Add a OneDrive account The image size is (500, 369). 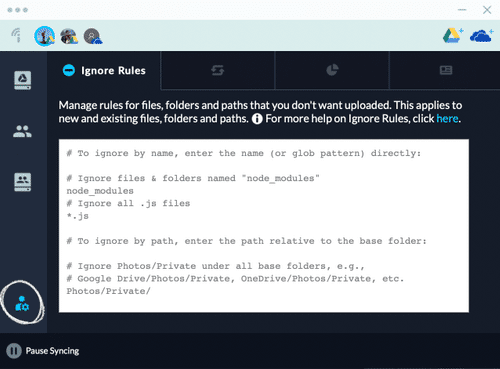[481, 36]
